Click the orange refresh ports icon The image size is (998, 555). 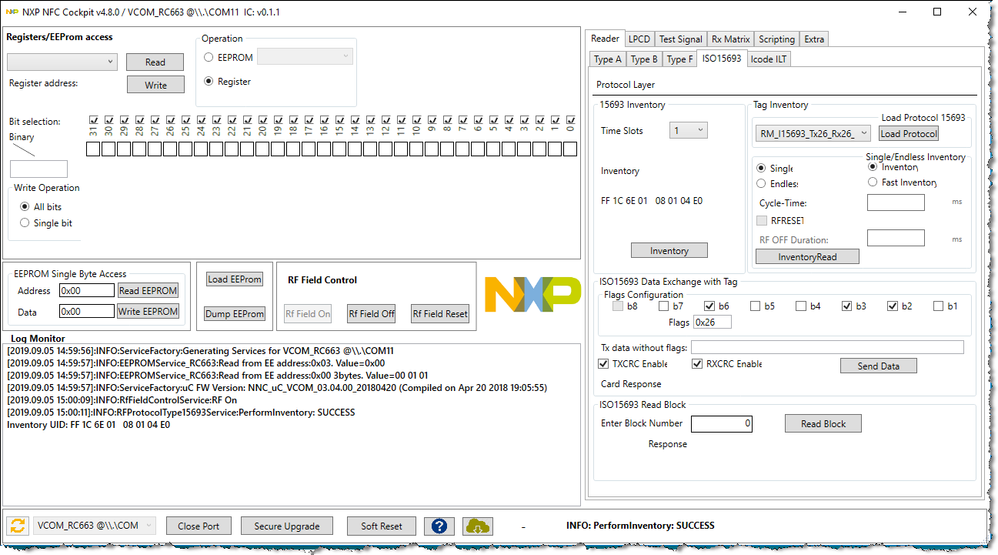(18, 526)
